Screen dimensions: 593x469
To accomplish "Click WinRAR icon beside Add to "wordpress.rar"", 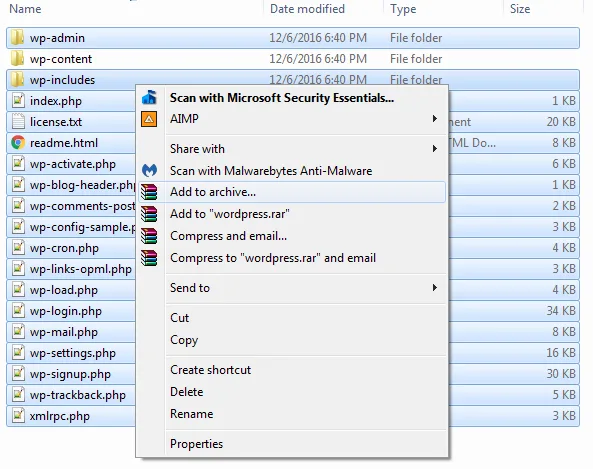I will (149, 214).
